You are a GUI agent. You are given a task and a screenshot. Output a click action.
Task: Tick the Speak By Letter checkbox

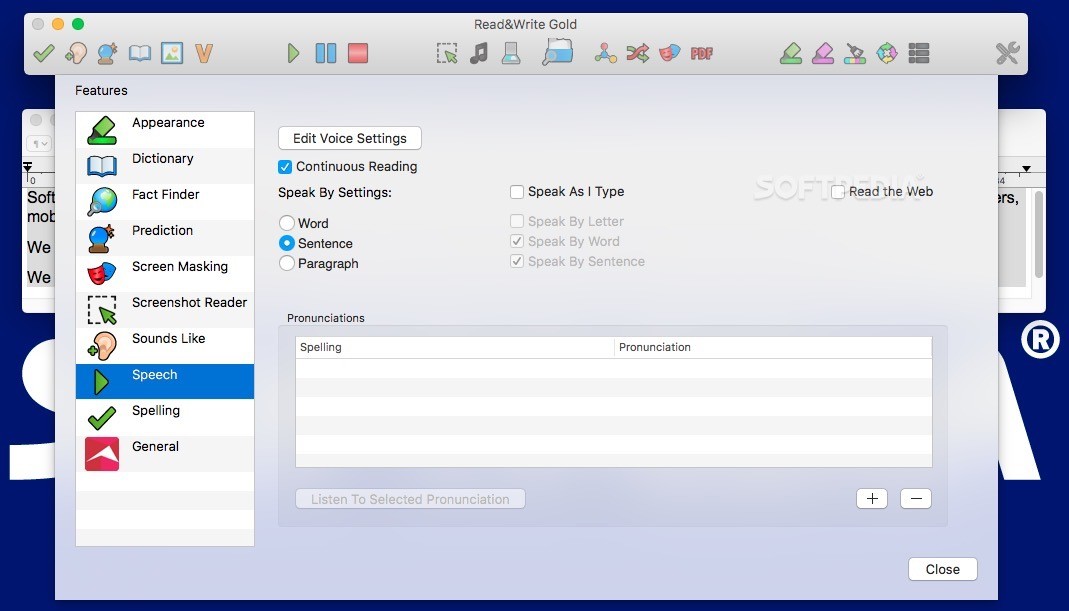517,221
